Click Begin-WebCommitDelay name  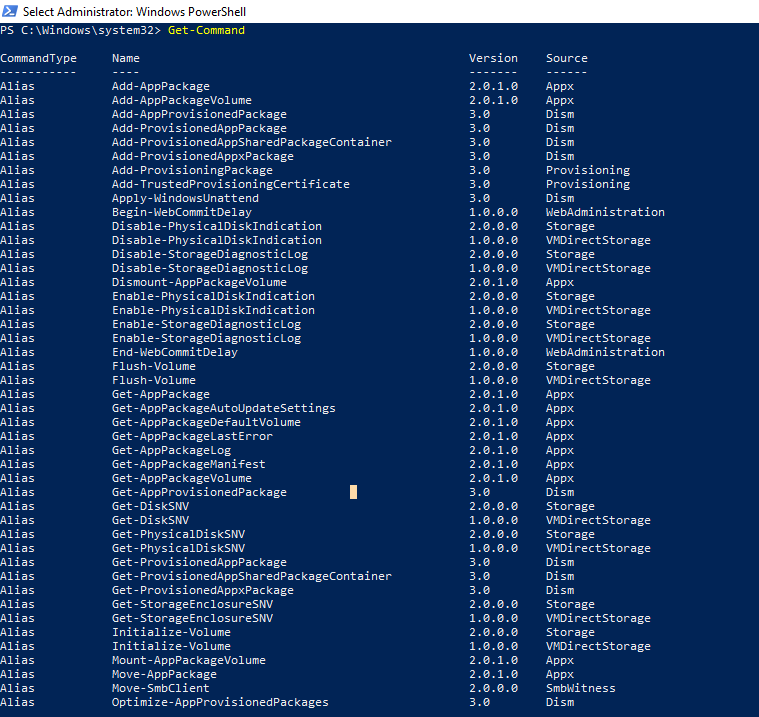[x=182, y=213]
